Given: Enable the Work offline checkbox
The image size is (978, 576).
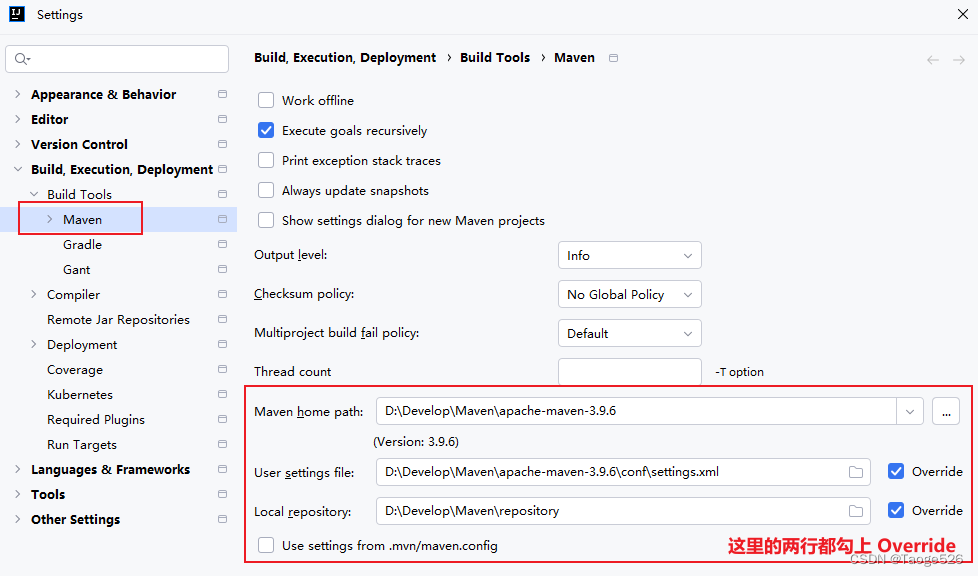Looking at the screenshot, I should coord(266,100).
